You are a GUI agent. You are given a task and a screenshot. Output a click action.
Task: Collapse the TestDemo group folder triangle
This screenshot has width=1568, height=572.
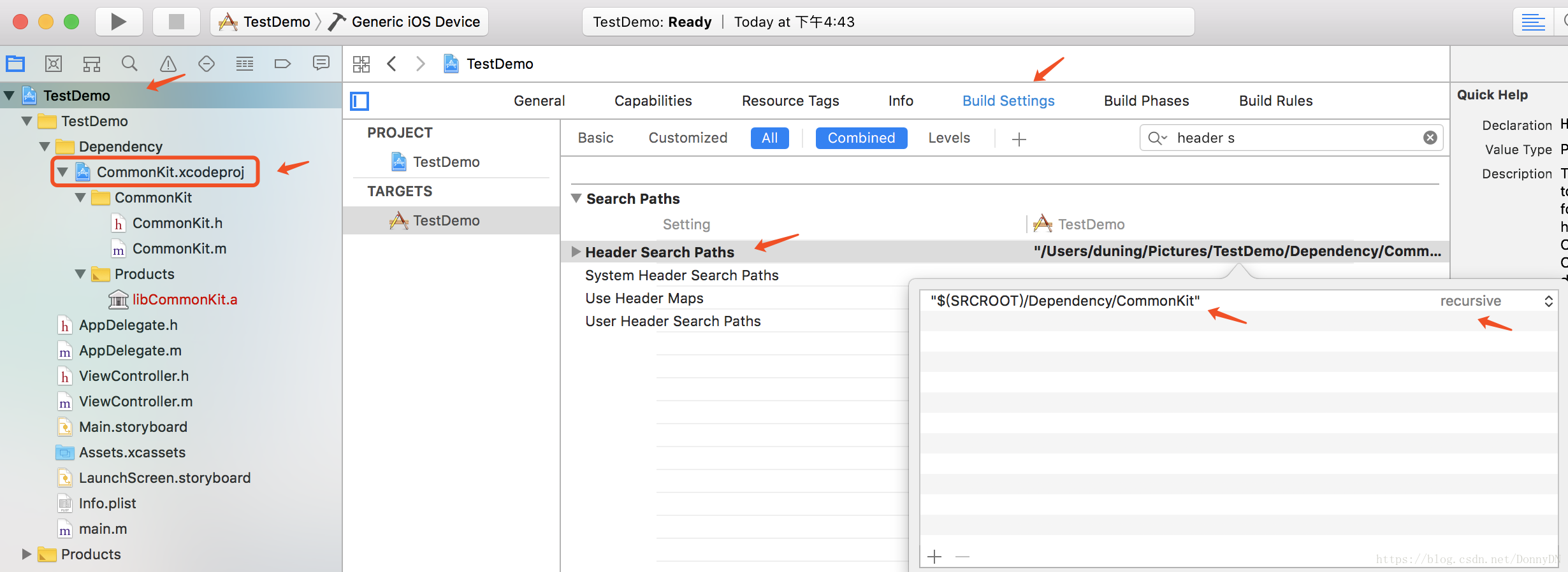click(x=27, y=121)
